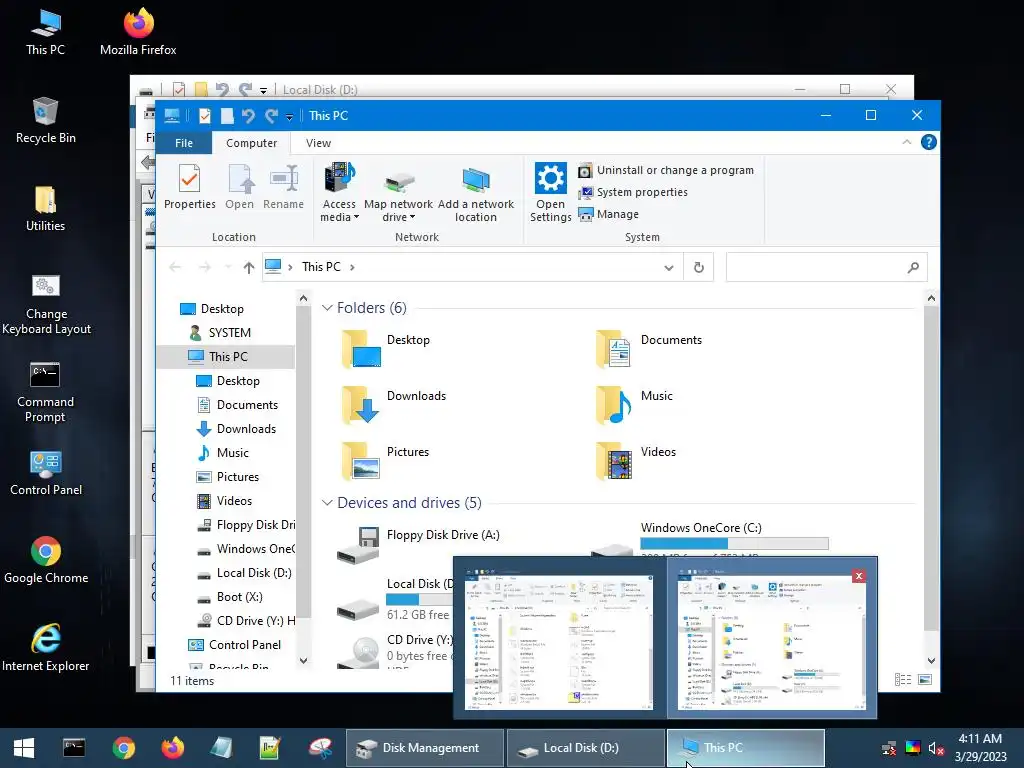Screen dimensions: 1024x768
Task: Click Manage in System group
Action: click(x=609, y=214)
